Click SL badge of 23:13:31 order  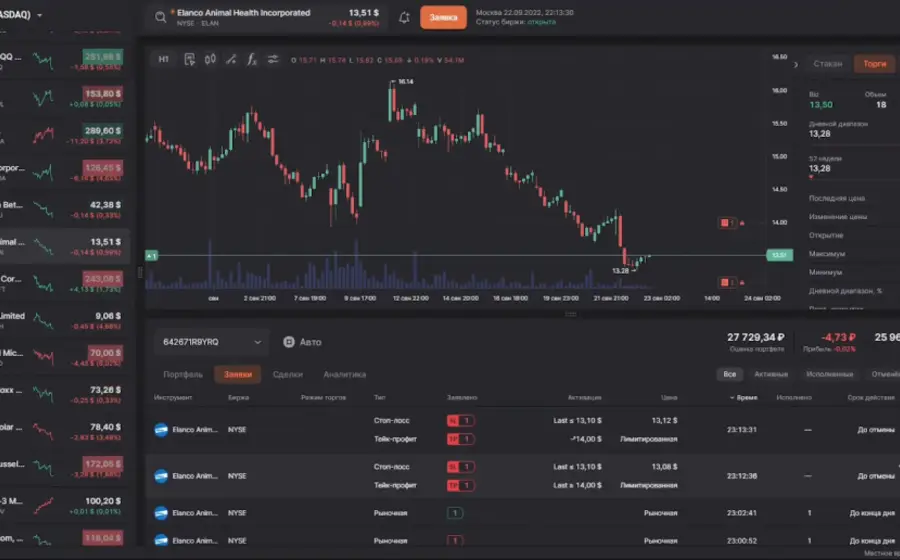pyautogui.click(x=460, y=421)
